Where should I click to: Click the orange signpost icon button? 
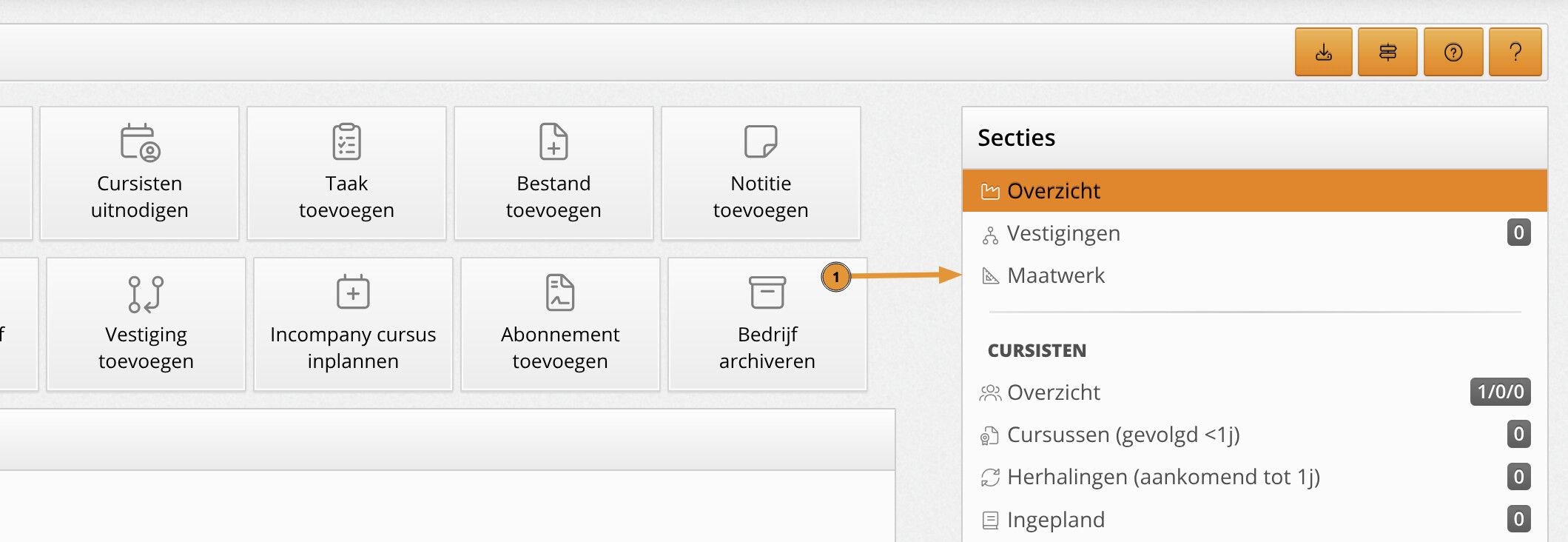1387,53
